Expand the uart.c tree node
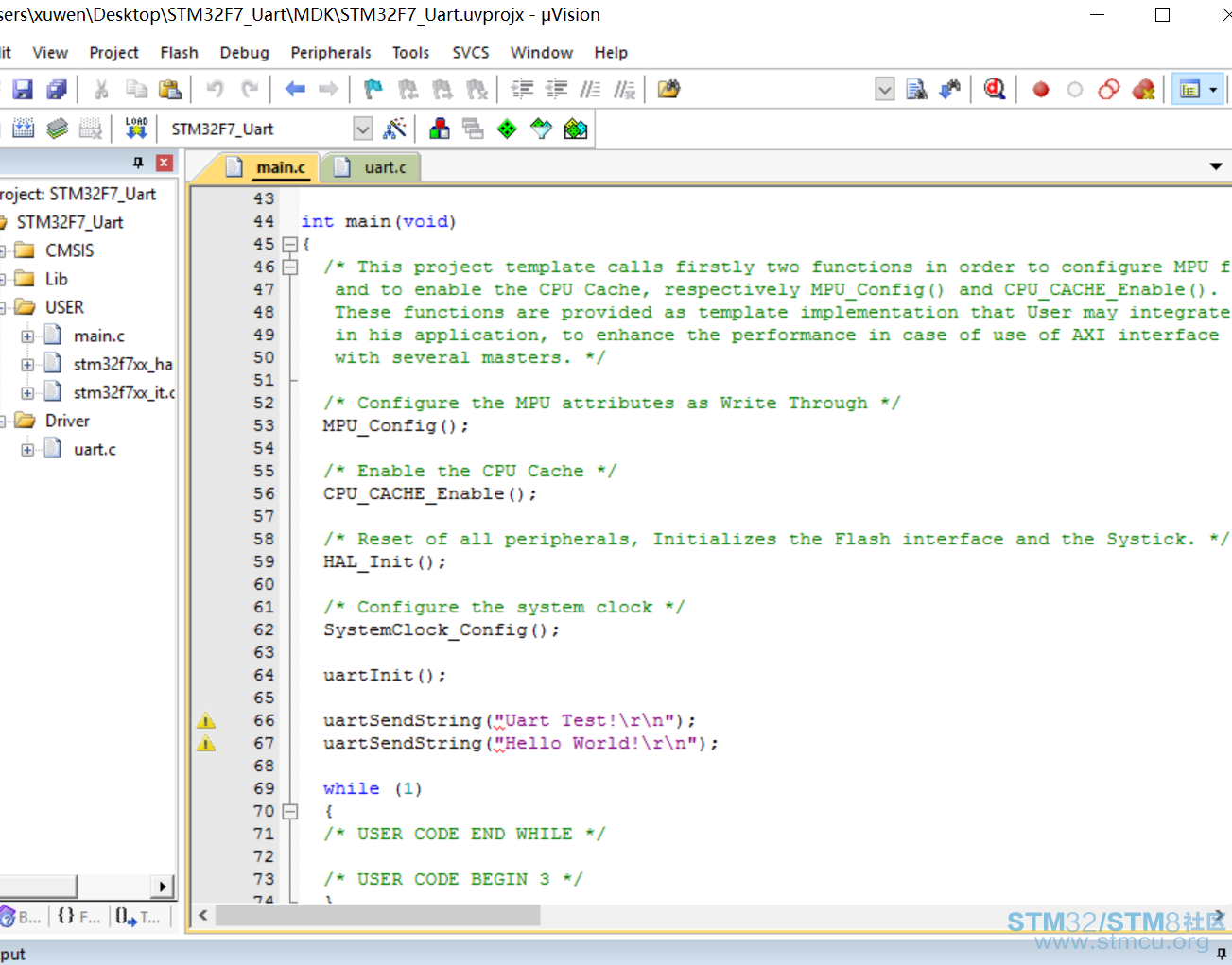1232x965 pixels. pos(27,449)
